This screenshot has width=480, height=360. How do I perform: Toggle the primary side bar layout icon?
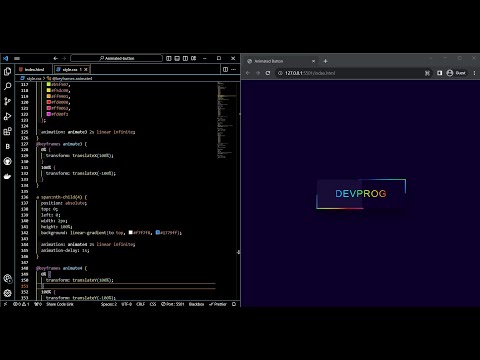[169, 58]
